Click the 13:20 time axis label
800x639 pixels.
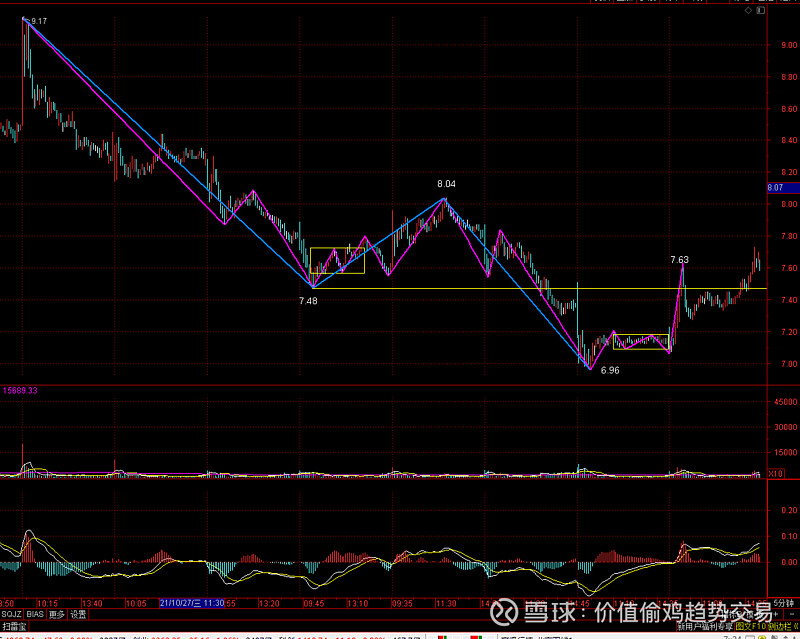(268, 603)
